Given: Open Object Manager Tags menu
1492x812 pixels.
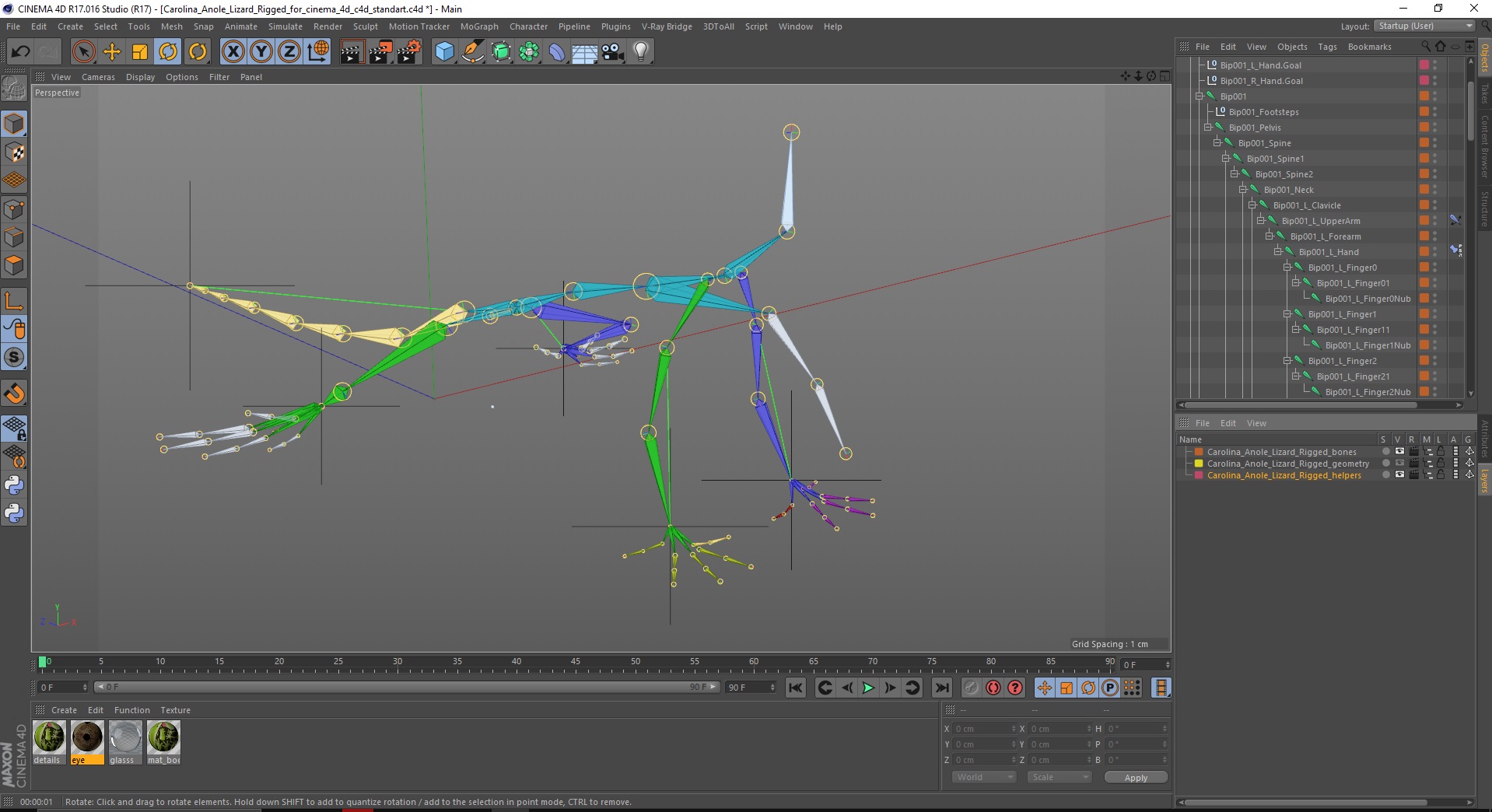Looking at the screenshot, I should (1327, 47).
